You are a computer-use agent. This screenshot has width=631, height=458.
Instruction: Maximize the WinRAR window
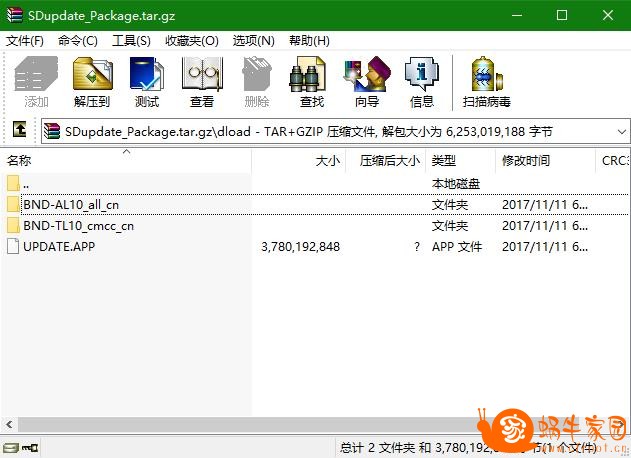pos(562,15)
